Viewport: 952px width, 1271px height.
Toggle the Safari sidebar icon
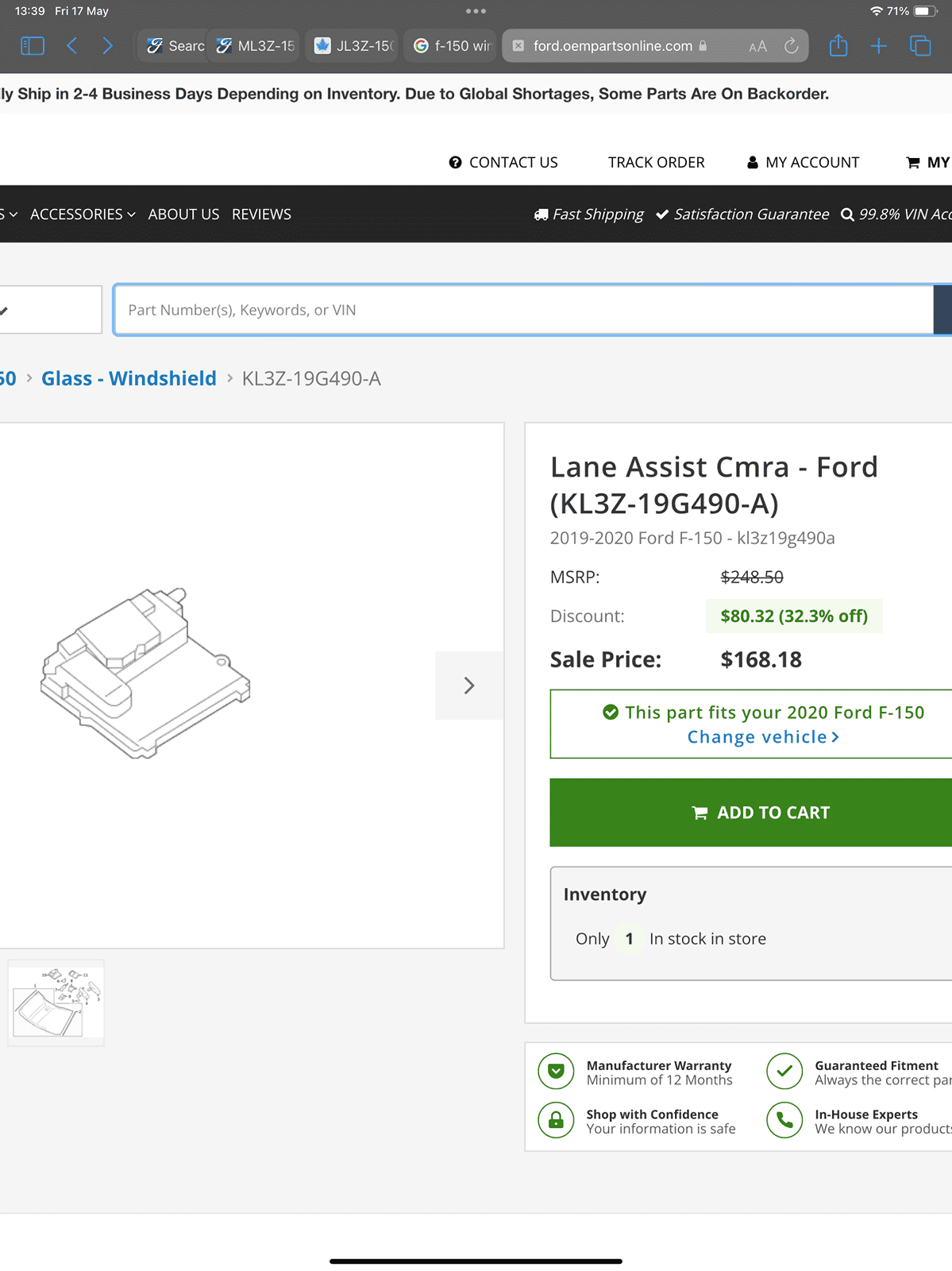point(32,46)
